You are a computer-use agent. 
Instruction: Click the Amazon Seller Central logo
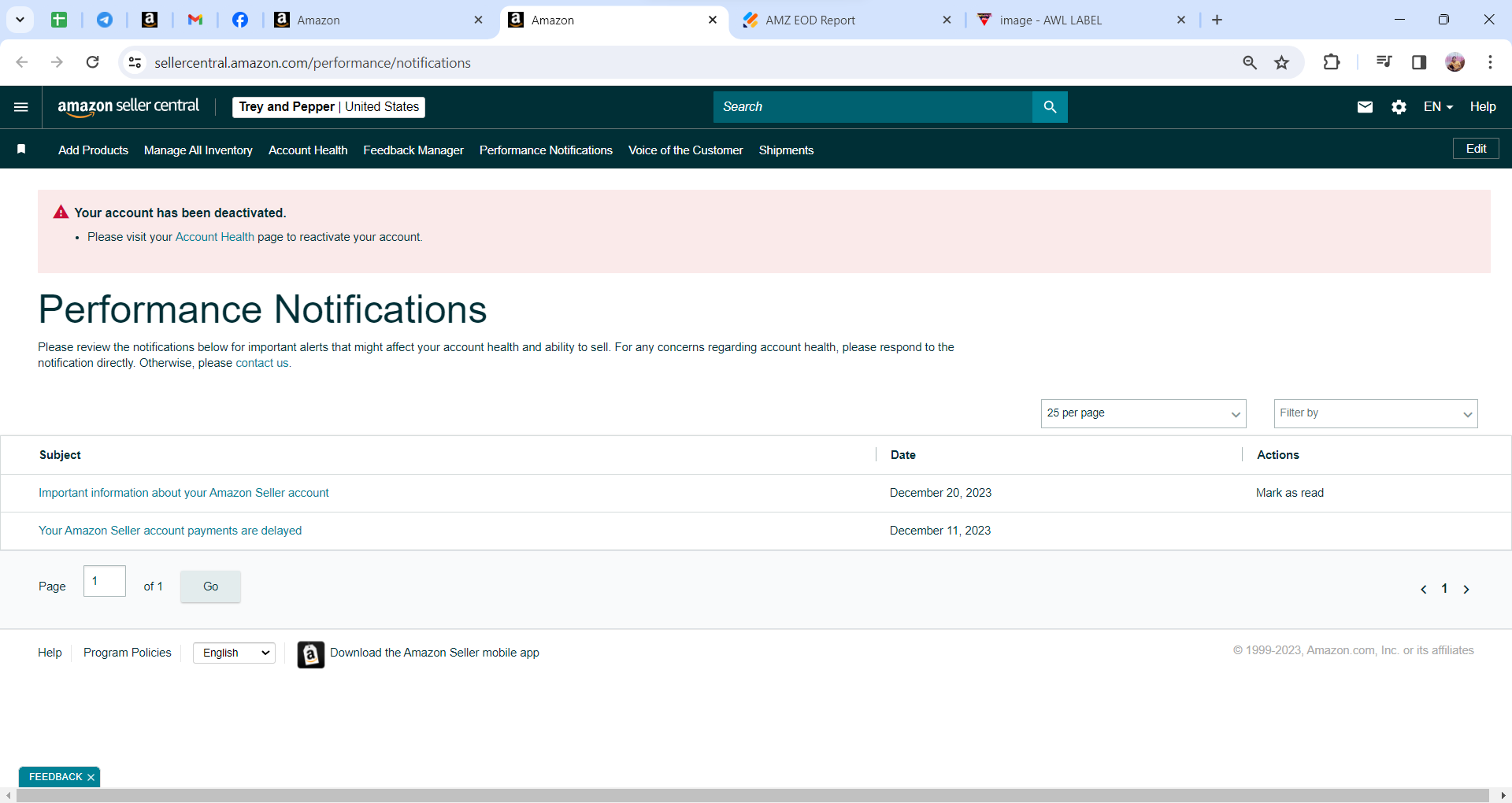click(x=128, y=107)
